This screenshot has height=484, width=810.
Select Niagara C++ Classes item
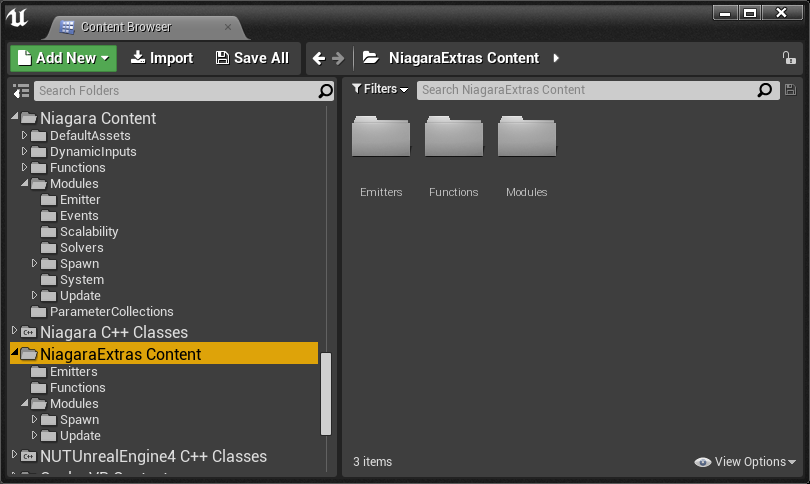point(114,332)
